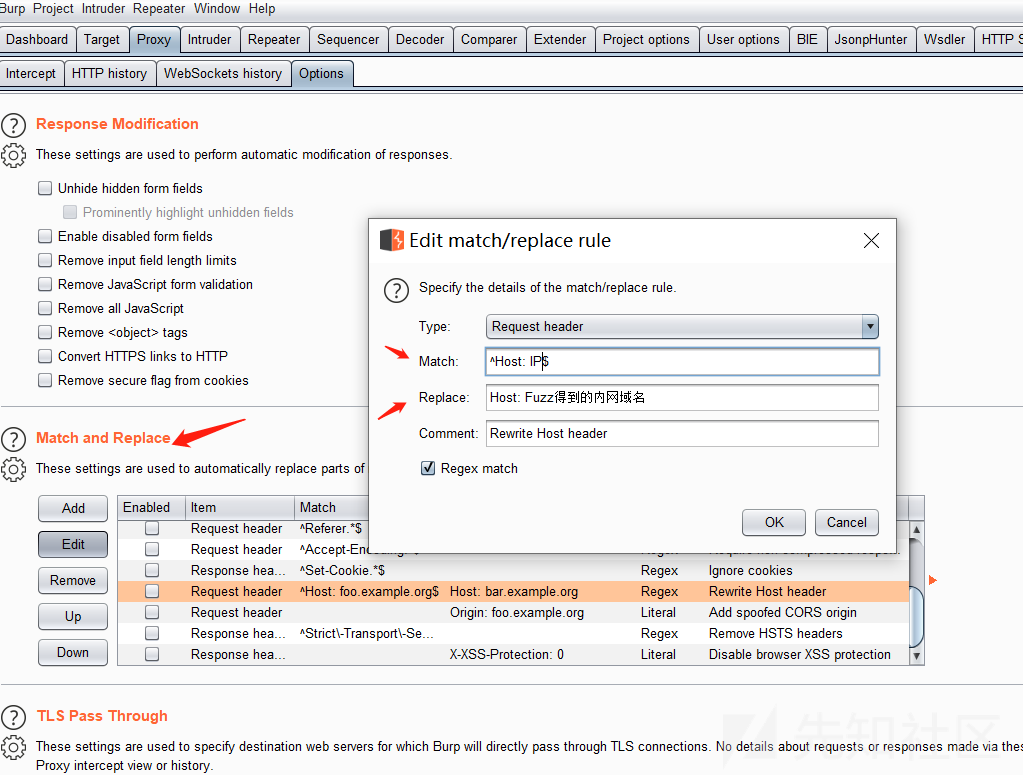The image size is (1023, 775).
Task: Click the Burp logo in dialog title
Action: coord(392,240)
